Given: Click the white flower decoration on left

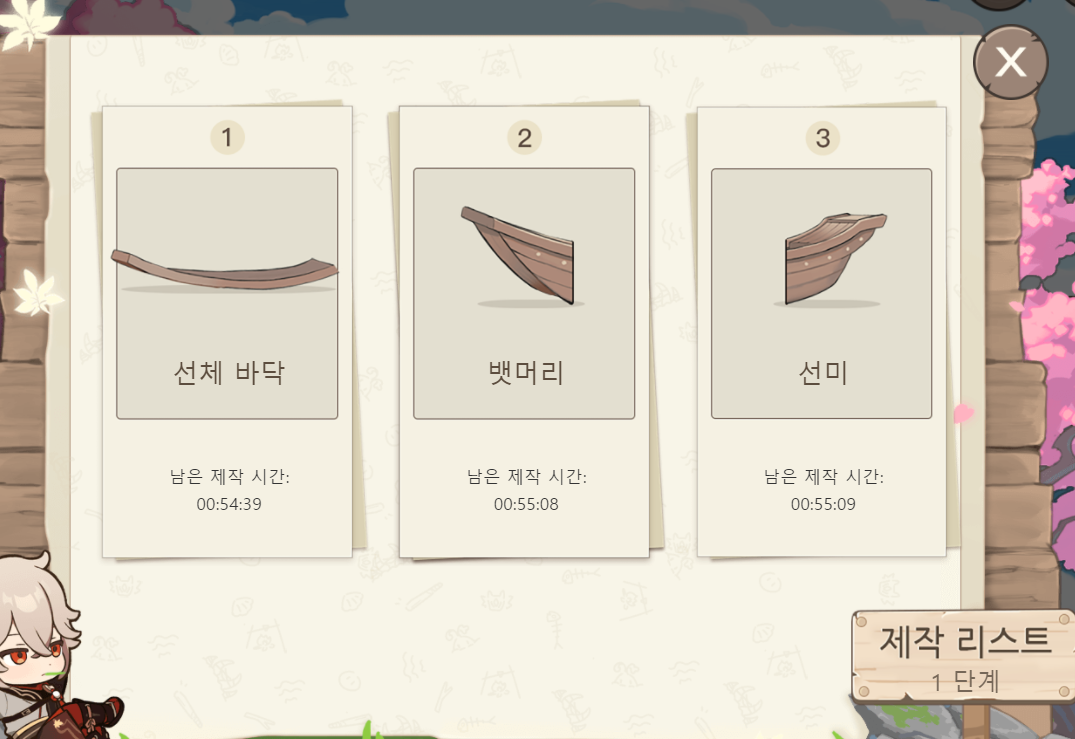Looking at the screenshot, I should click(x=37, y=293).
